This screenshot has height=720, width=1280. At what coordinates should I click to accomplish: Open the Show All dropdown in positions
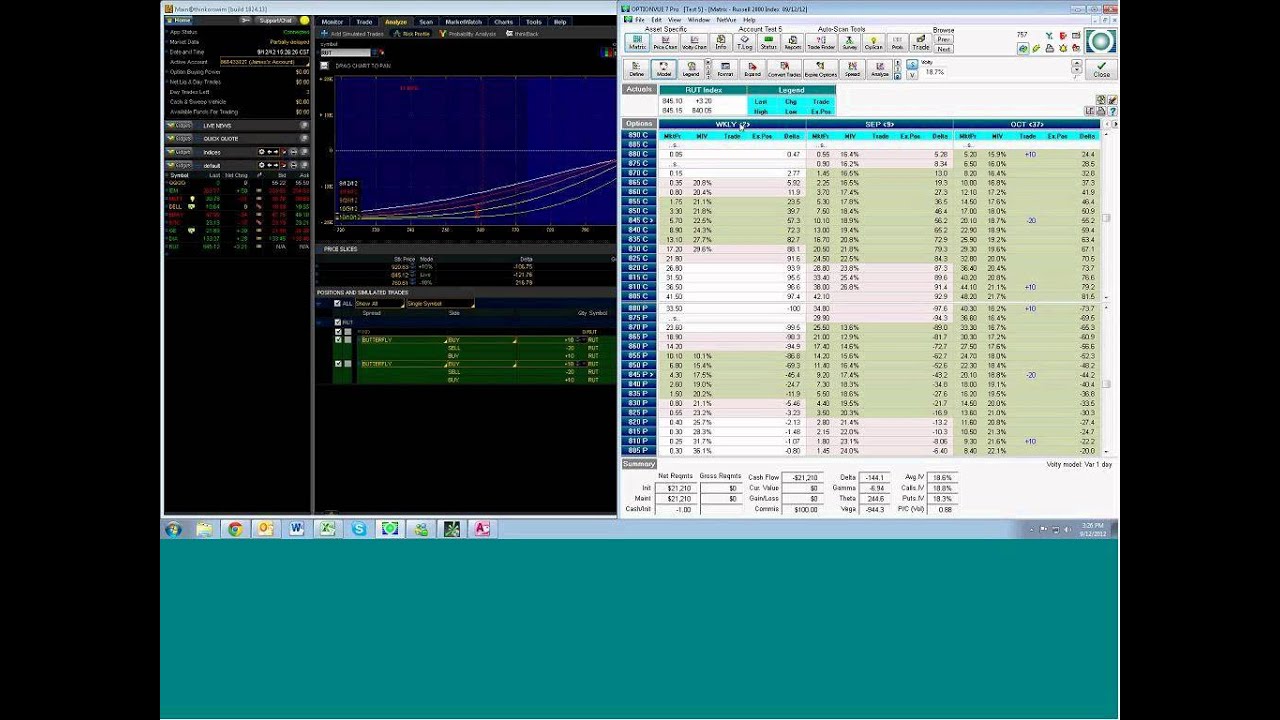coord(379,303)
